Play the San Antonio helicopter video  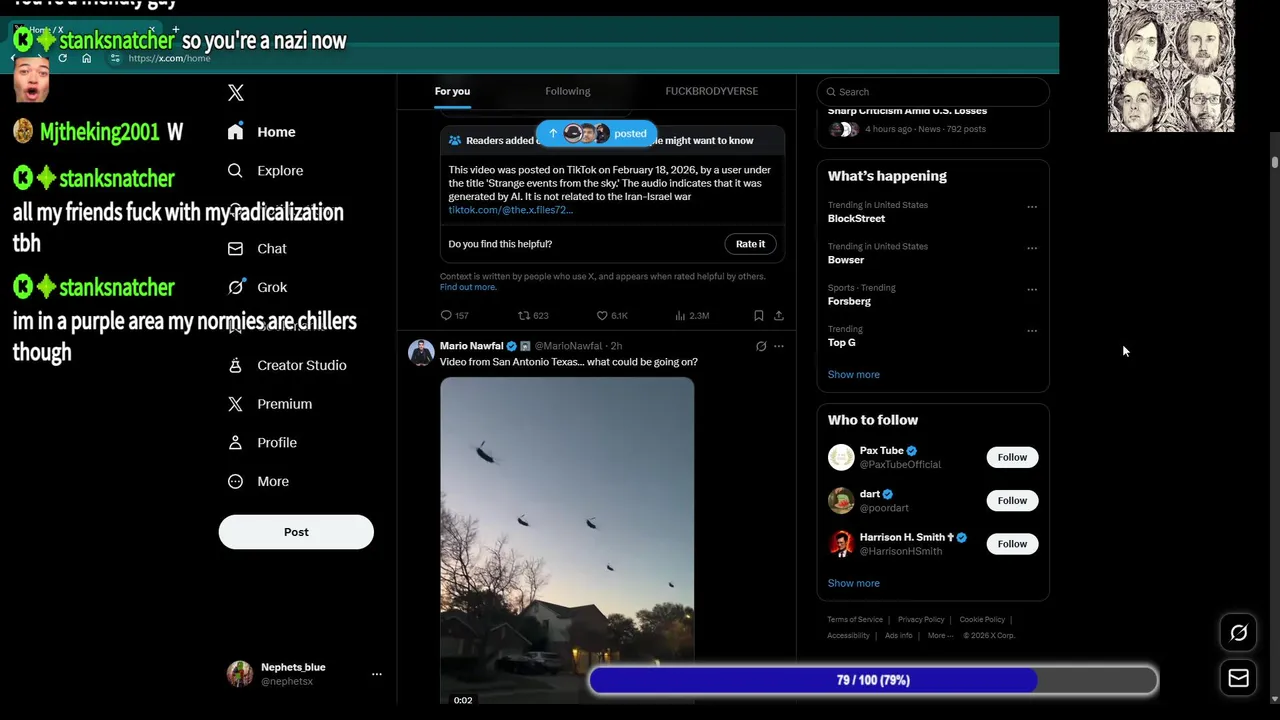pos(567,540)
